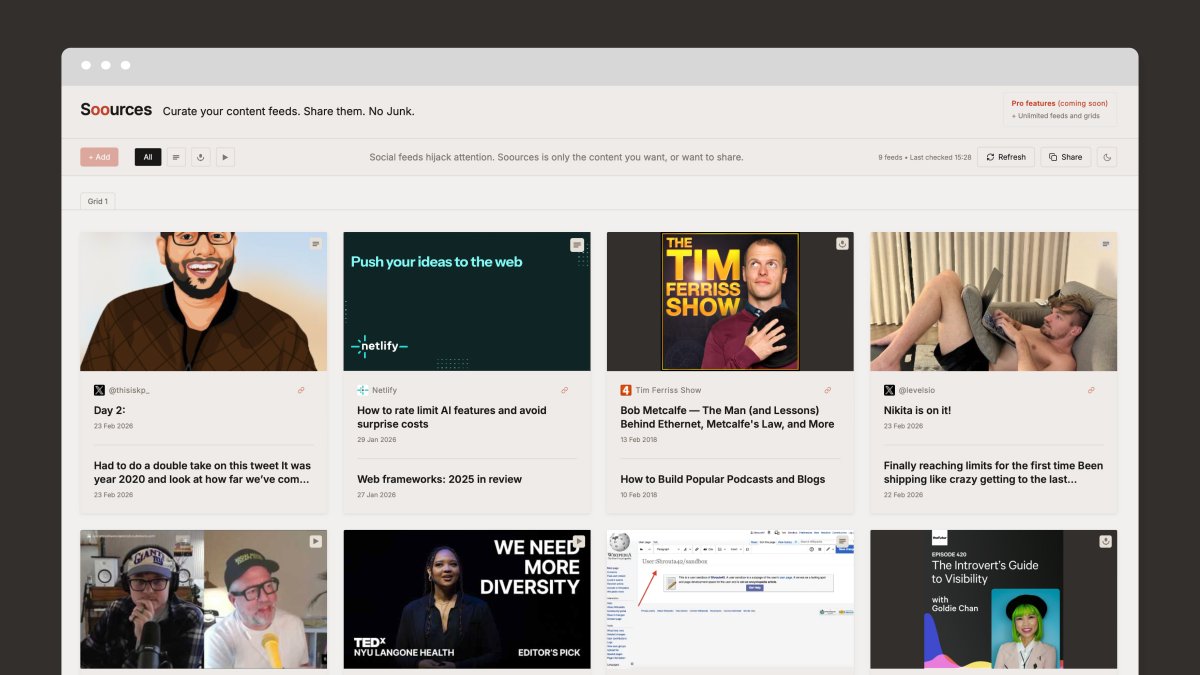Select the All filter
Image resolution: width=1200 pixels, height=675 pixels.
click(148, 157)
